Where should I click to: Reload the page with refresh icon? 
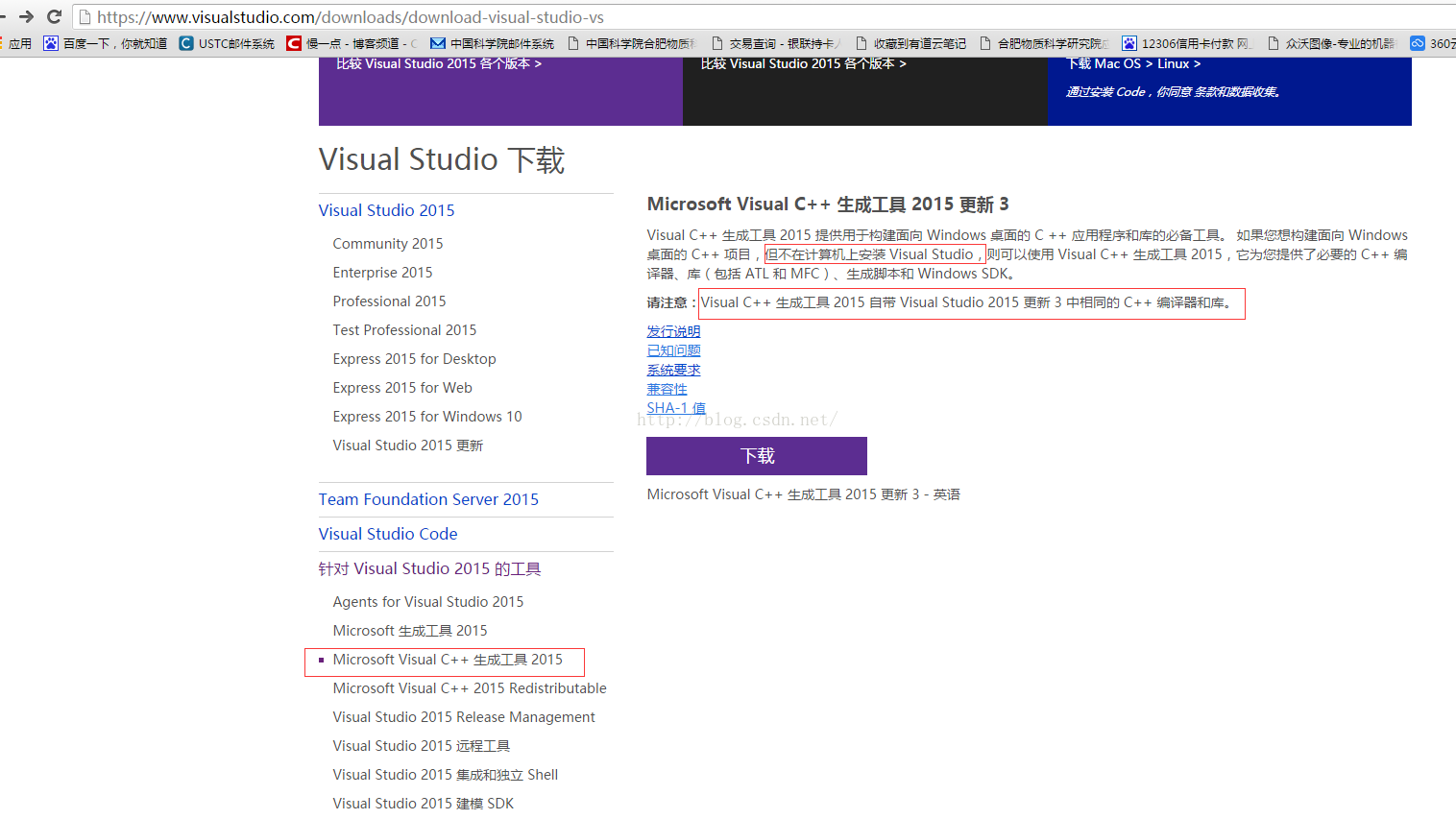coord(55,16)
